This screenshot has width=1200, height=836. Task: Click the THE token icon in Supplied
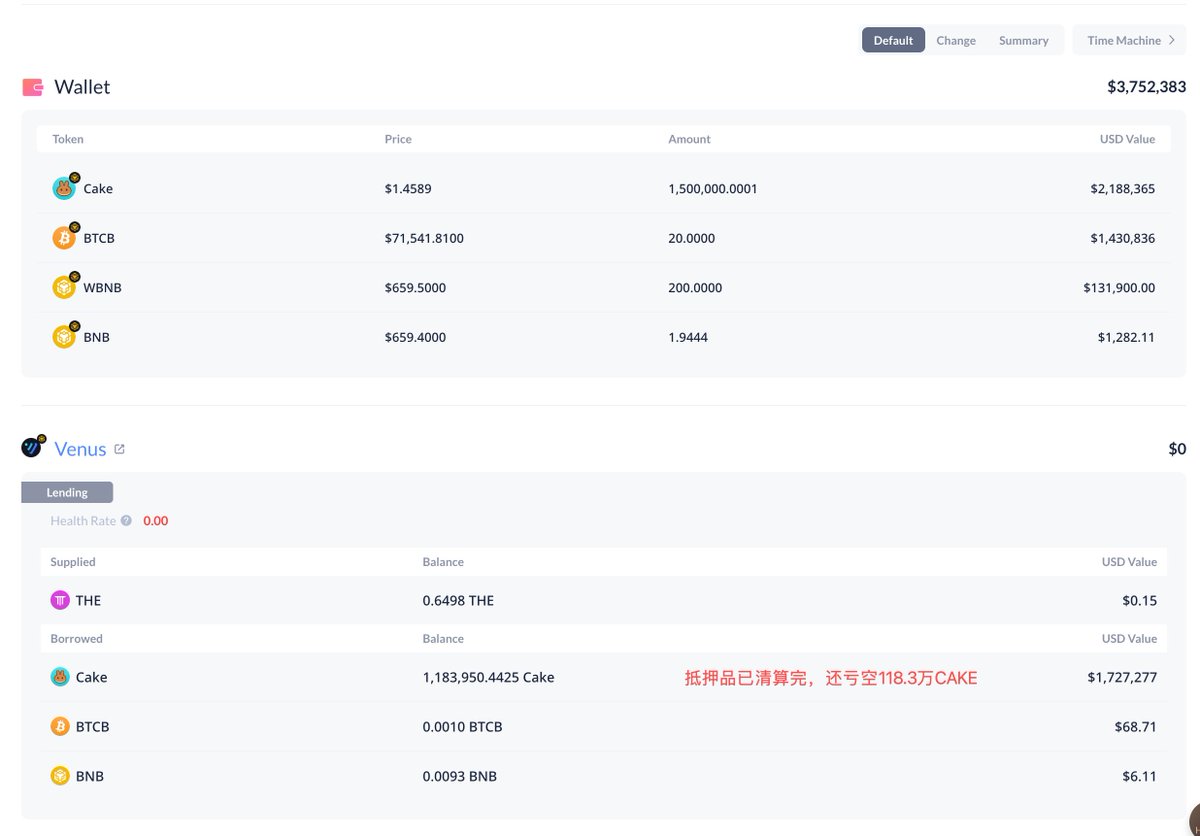(x=60, y=600)
